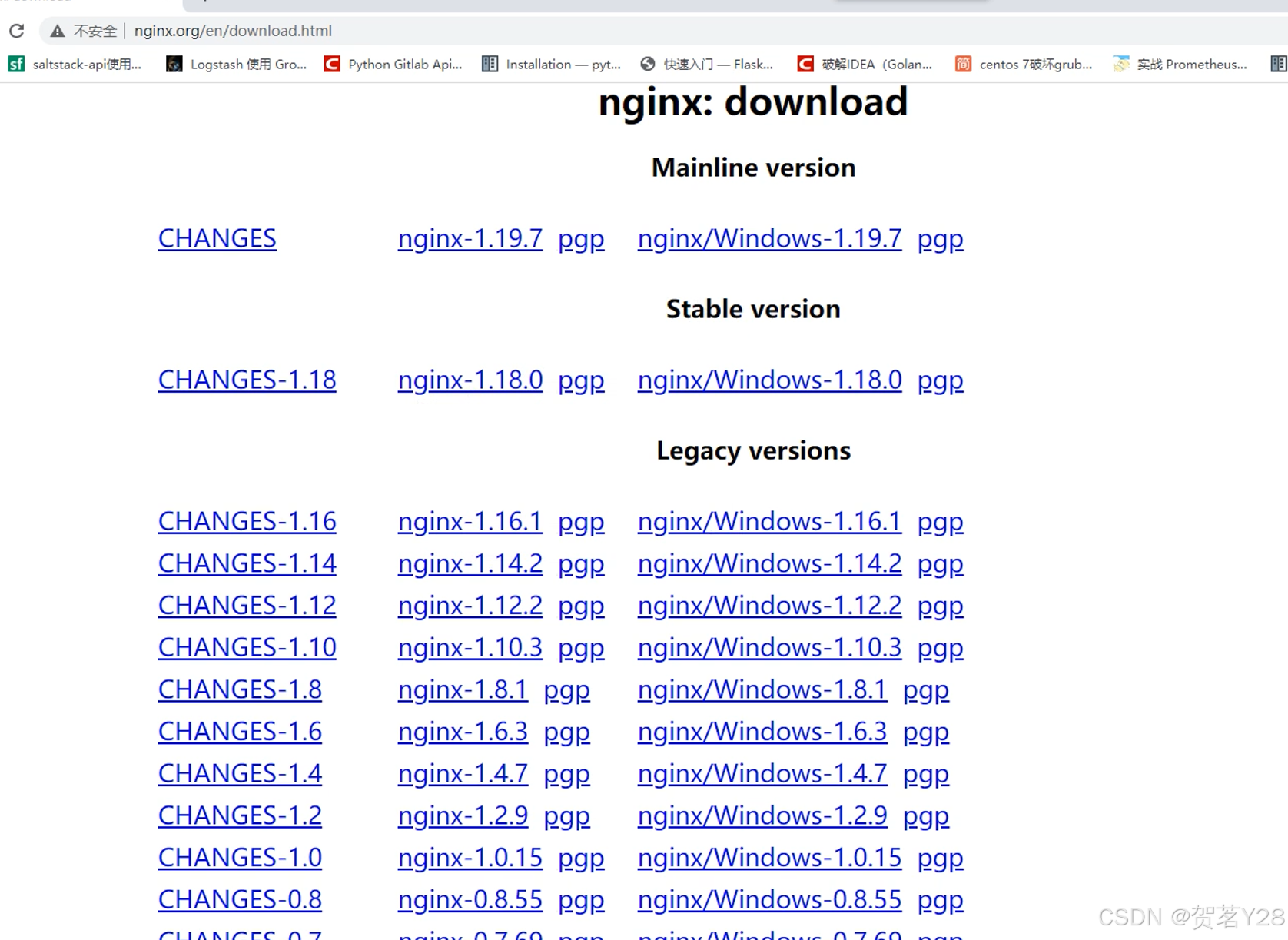Download nginx-1.0.15
The width and height of the screenshot is (1288, 940).
pyautogui.click(x=470, y=858)
